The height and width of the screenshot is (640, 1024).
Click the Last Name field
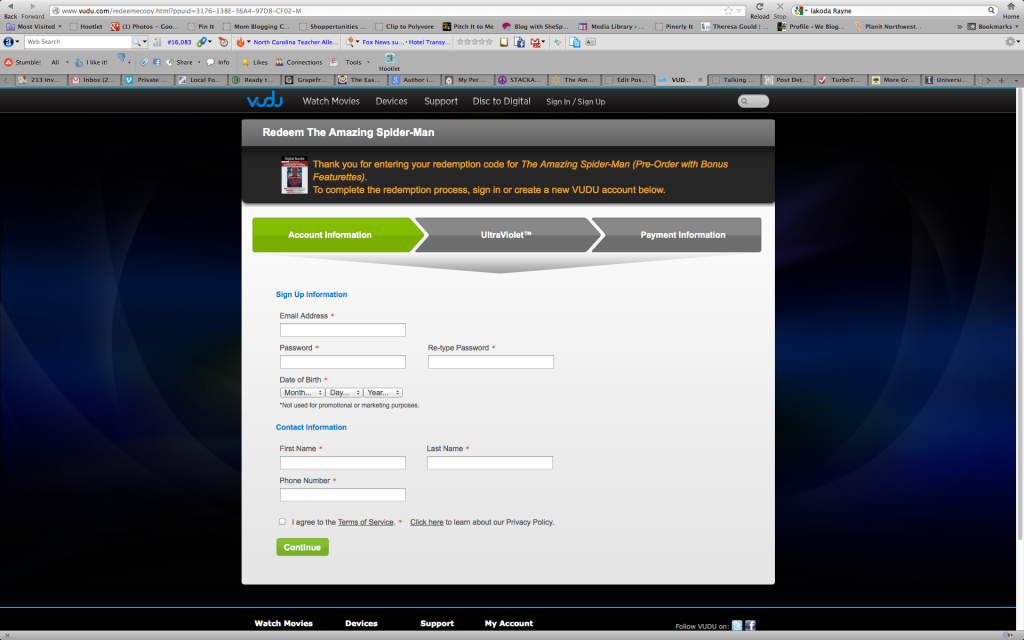pyautogui.click(x=490, y=463)
